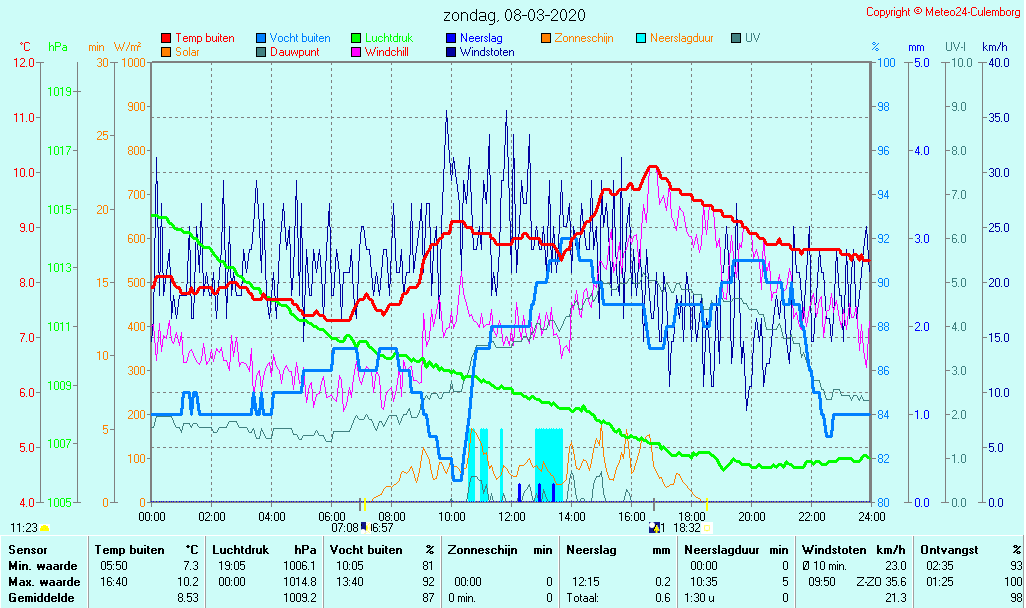
Task: Click the sun icon next to 11:23
Action: pyautogui.click(x=44, y=527)
